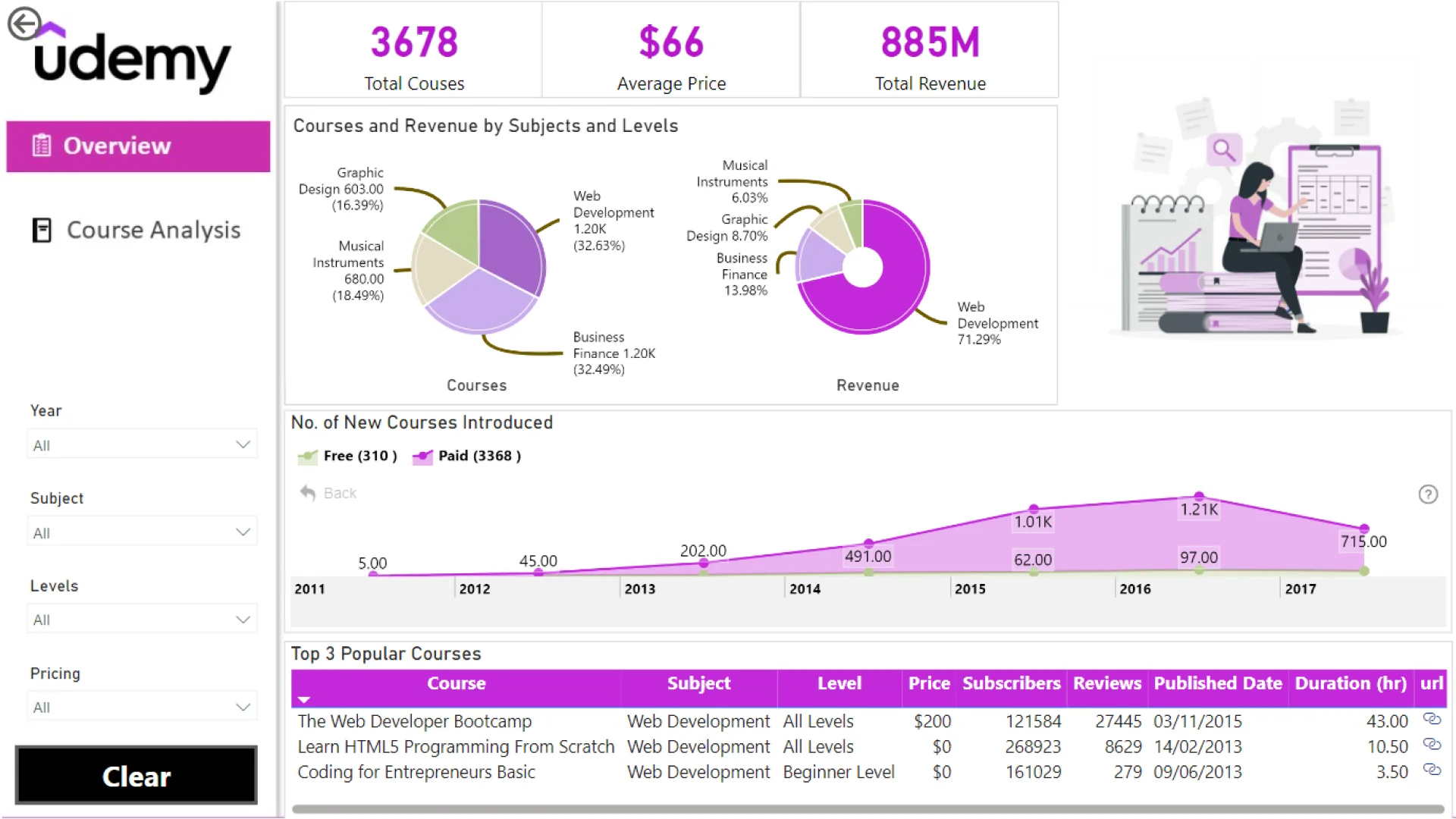The width and height of the screenshot is (1456, 819).
Task: Sort by the url column header
Action: click(1431, 684)
